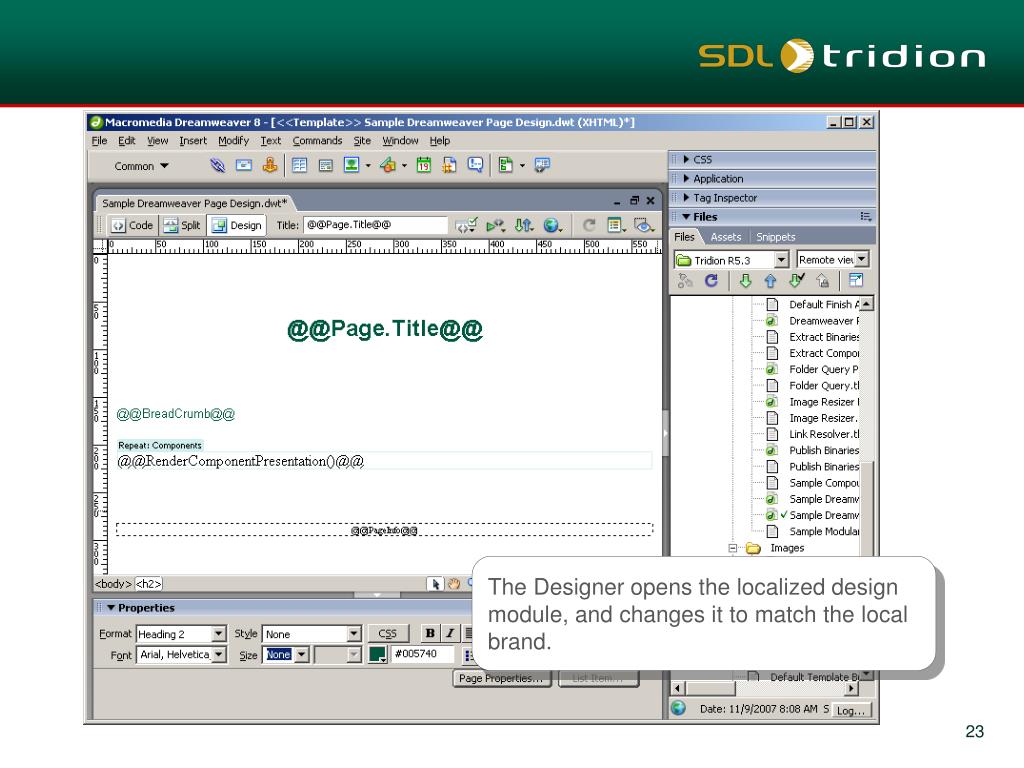1024x768 pixels.
Task: Click the Insert Table icon
Action: 300,166
